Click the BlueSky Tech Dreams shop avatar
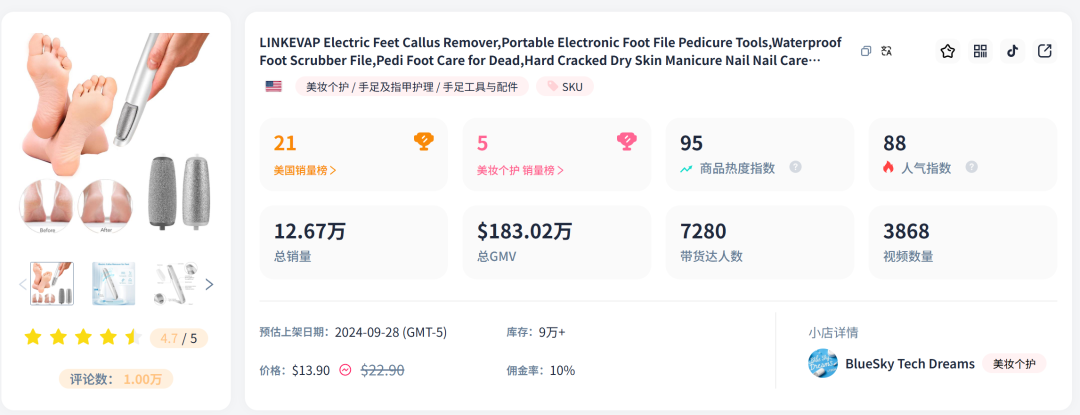 [823, 364]
